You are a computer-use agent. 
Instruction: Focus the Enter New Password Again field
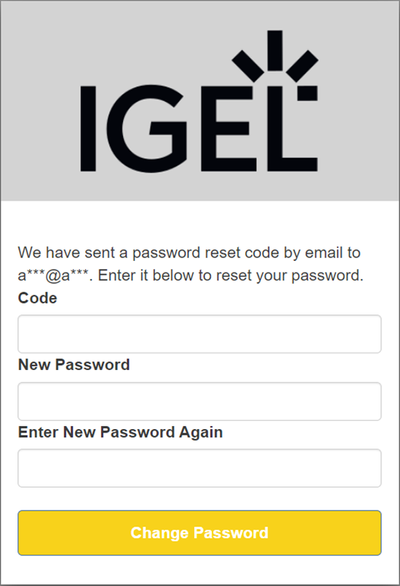(200, 468)
